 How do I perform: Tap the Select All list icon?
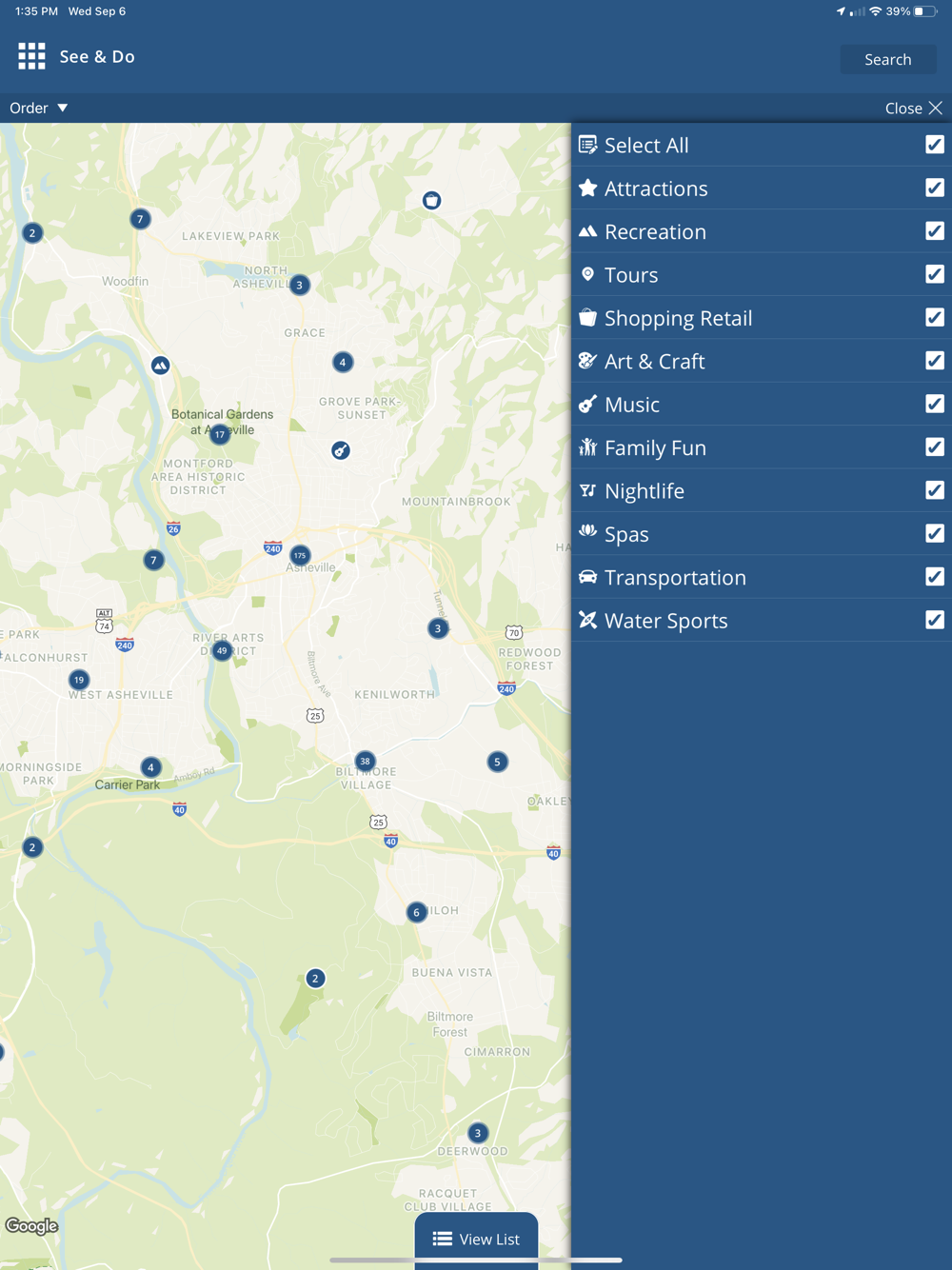tap(588, 145)
